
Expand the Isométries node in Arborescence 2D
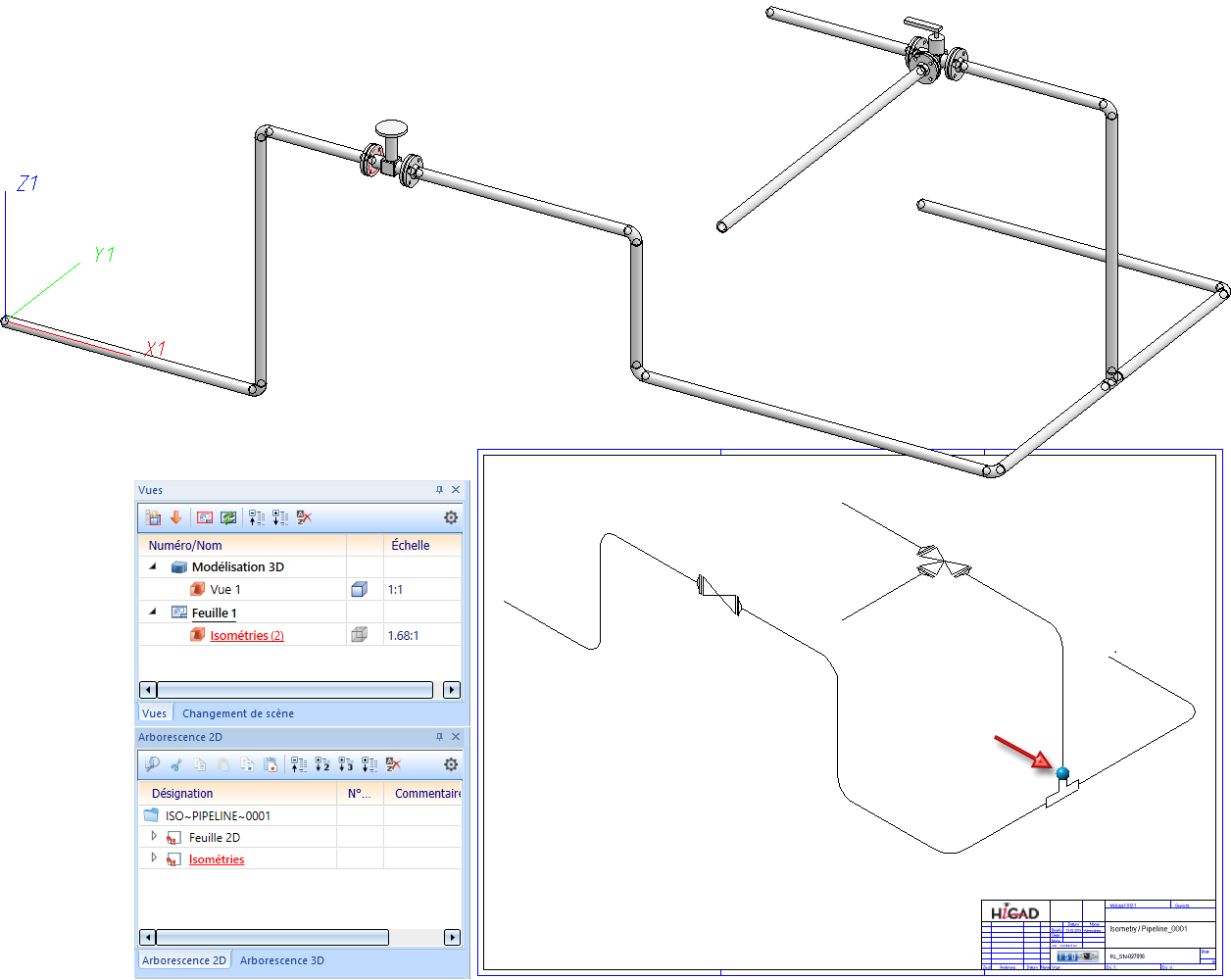(154, 858)
